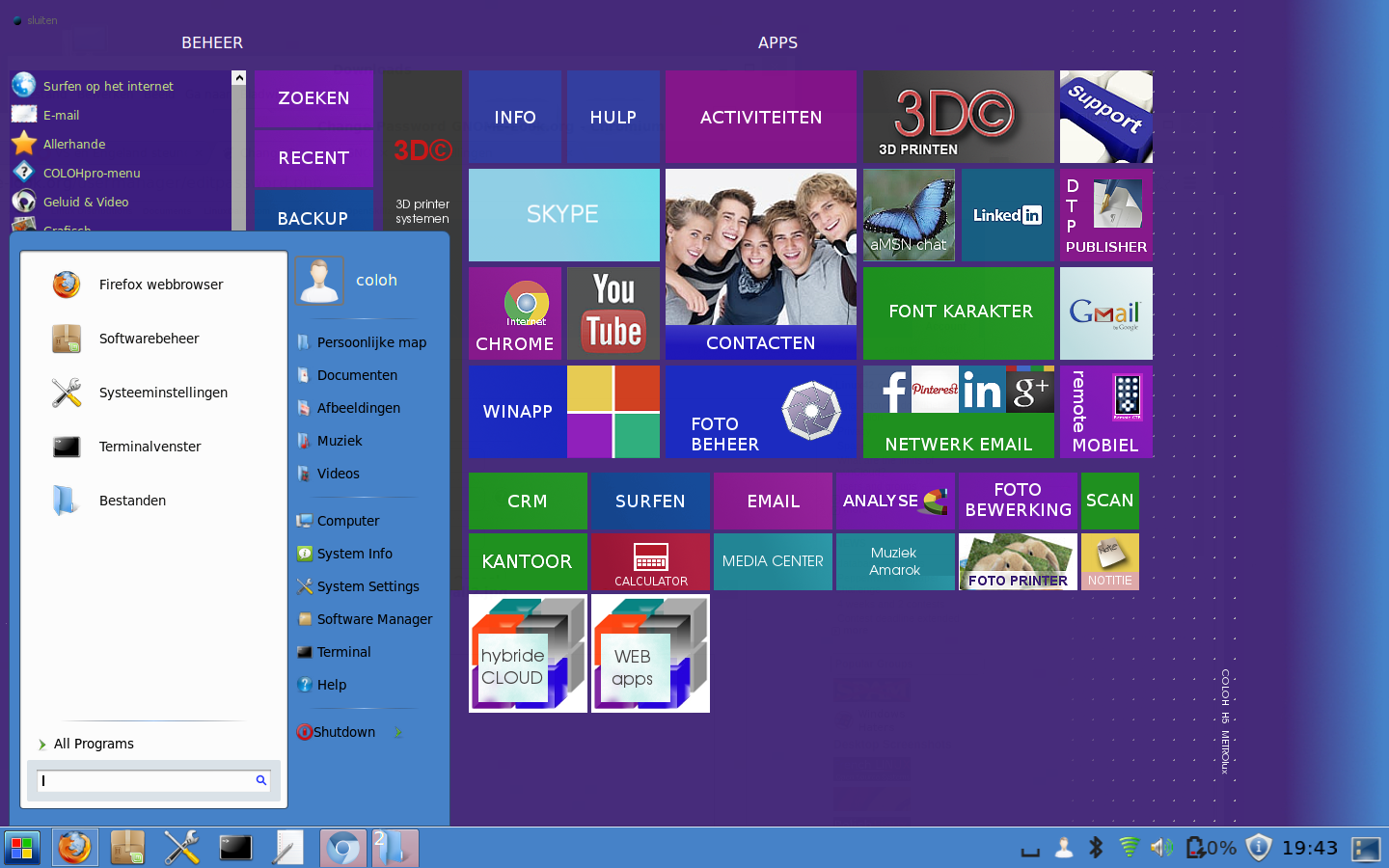The image size is (1389, 868).
Task: Open the ACTIVITEITEN tile
Action: click(761, 117)
